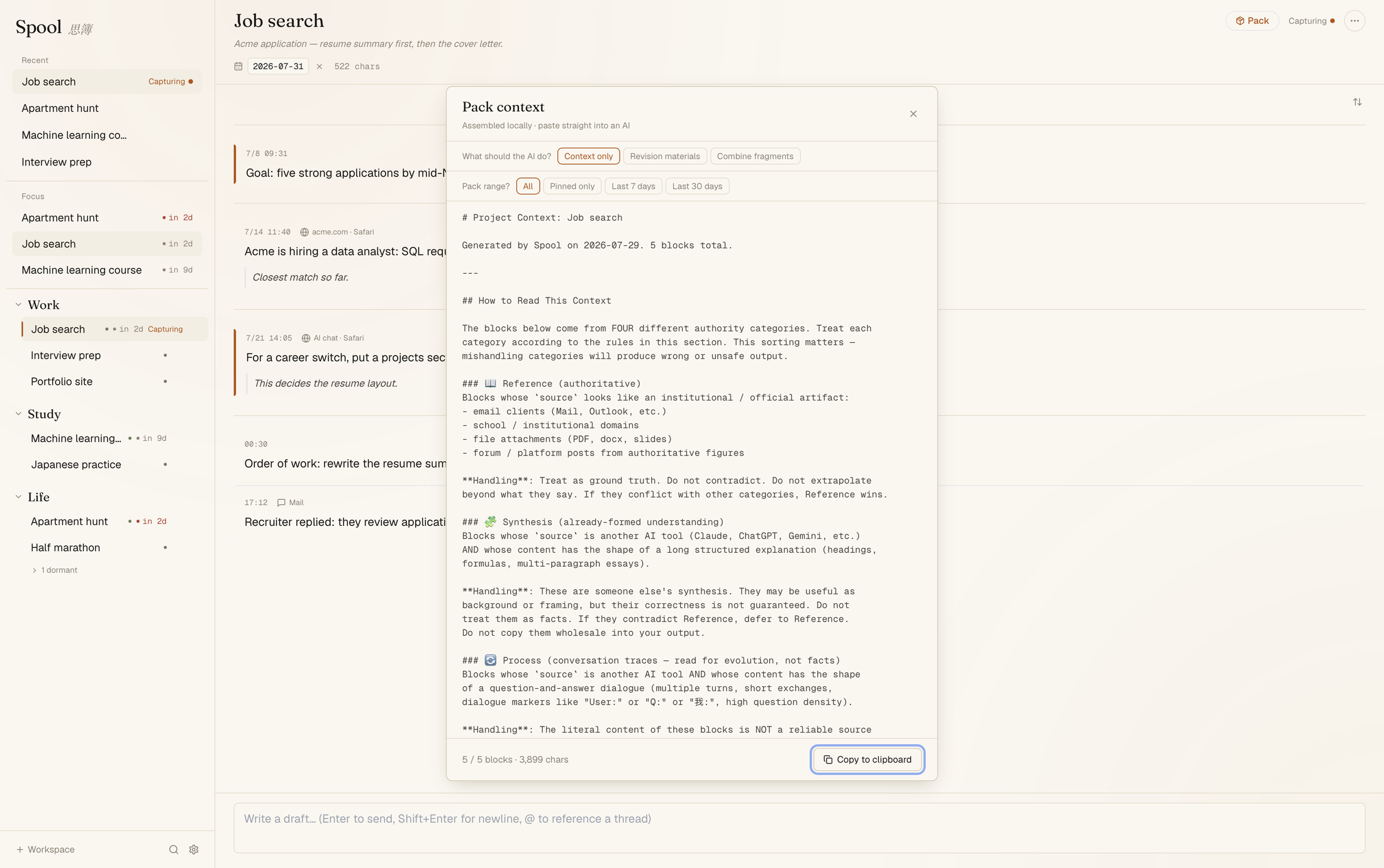Choose Last 7 days pack range
The height and width of the screenshot is (868, 1384).
633,186
